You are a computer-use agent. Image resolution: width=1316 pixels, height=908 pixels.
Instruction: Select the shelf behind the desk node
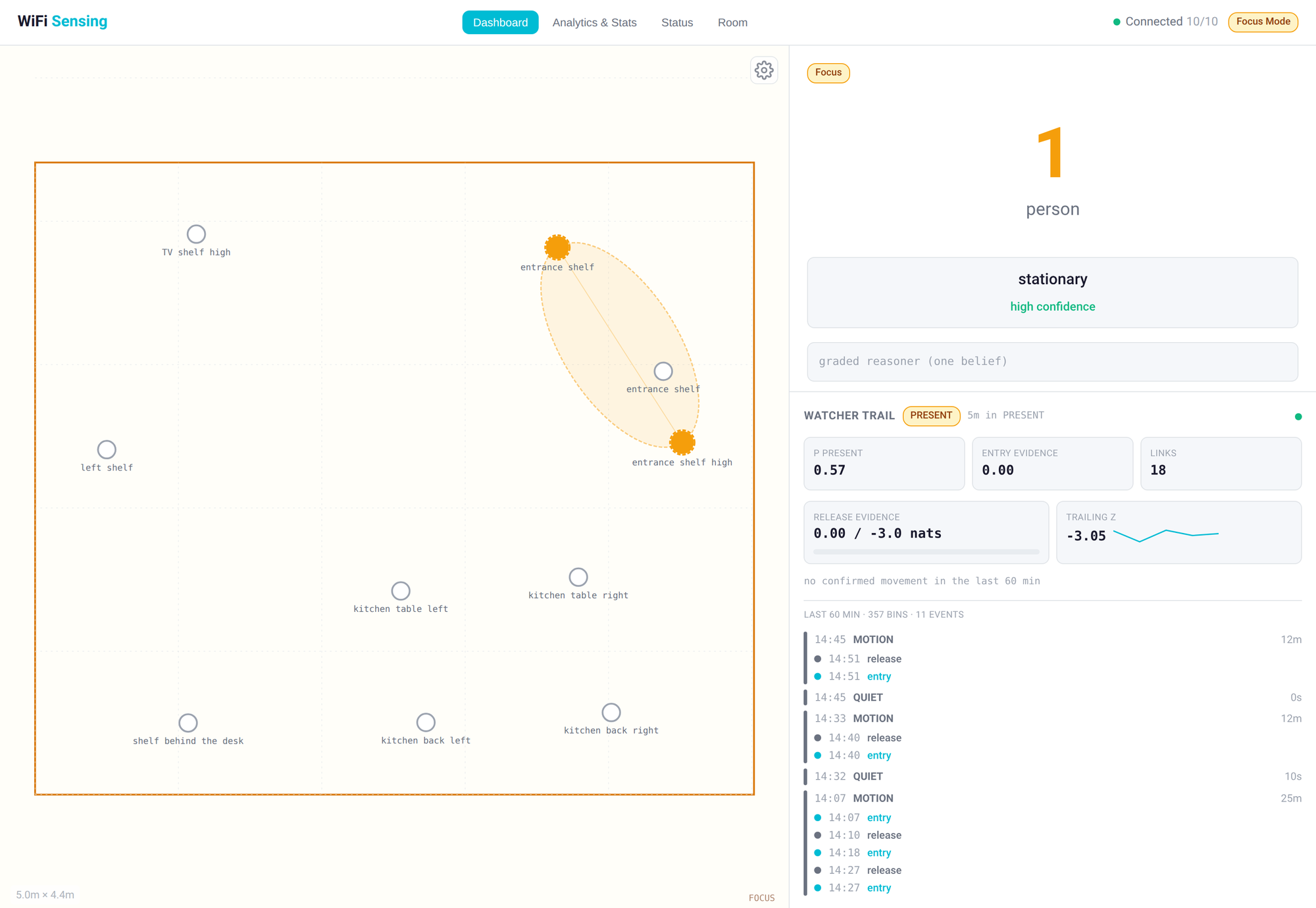pos(188,723)
